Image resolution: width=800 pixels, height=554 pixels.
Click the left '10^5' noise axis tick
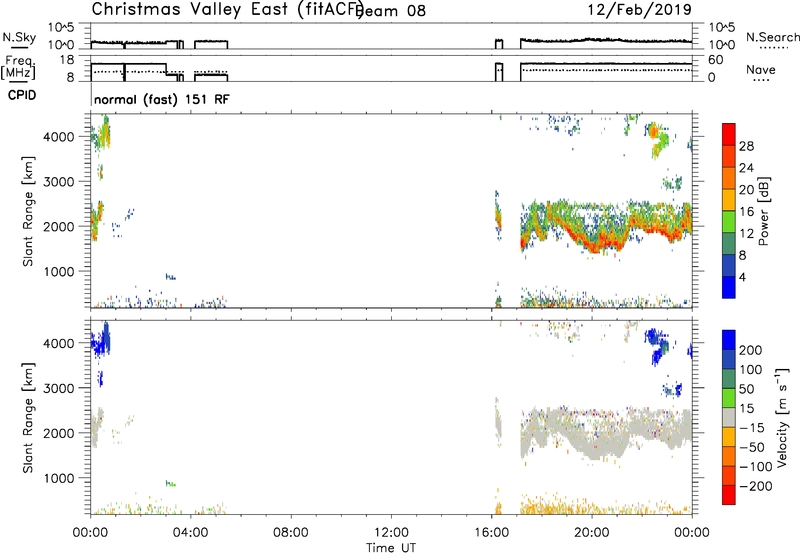[61, 28]
